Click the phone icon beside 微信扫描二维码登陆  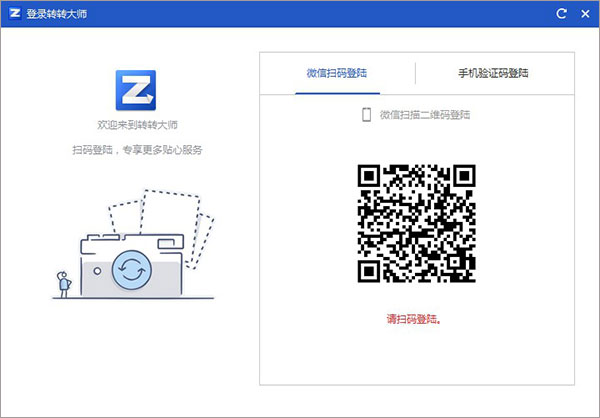click(366, 115)
